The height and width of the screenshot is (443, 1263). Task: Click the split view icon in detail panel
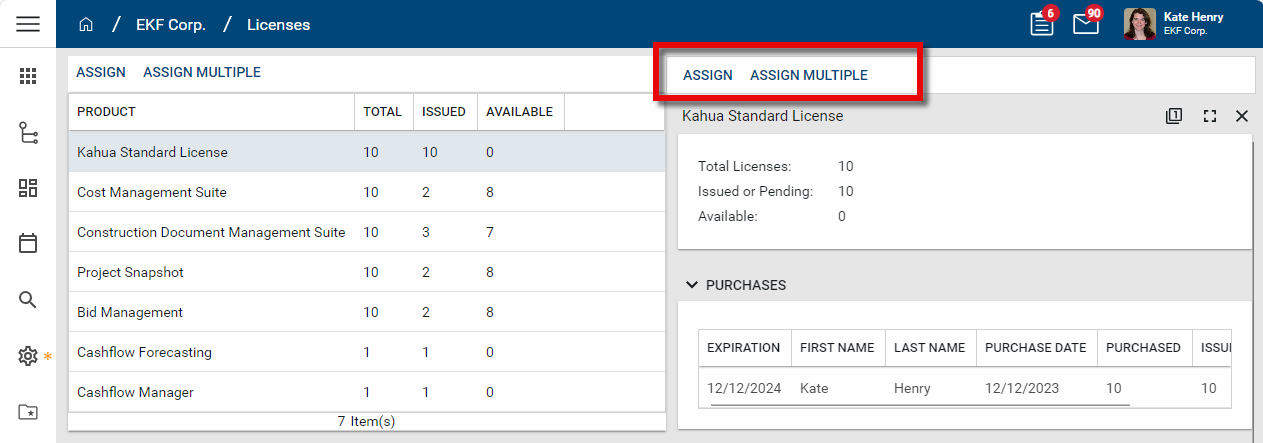click(1174, 116)
